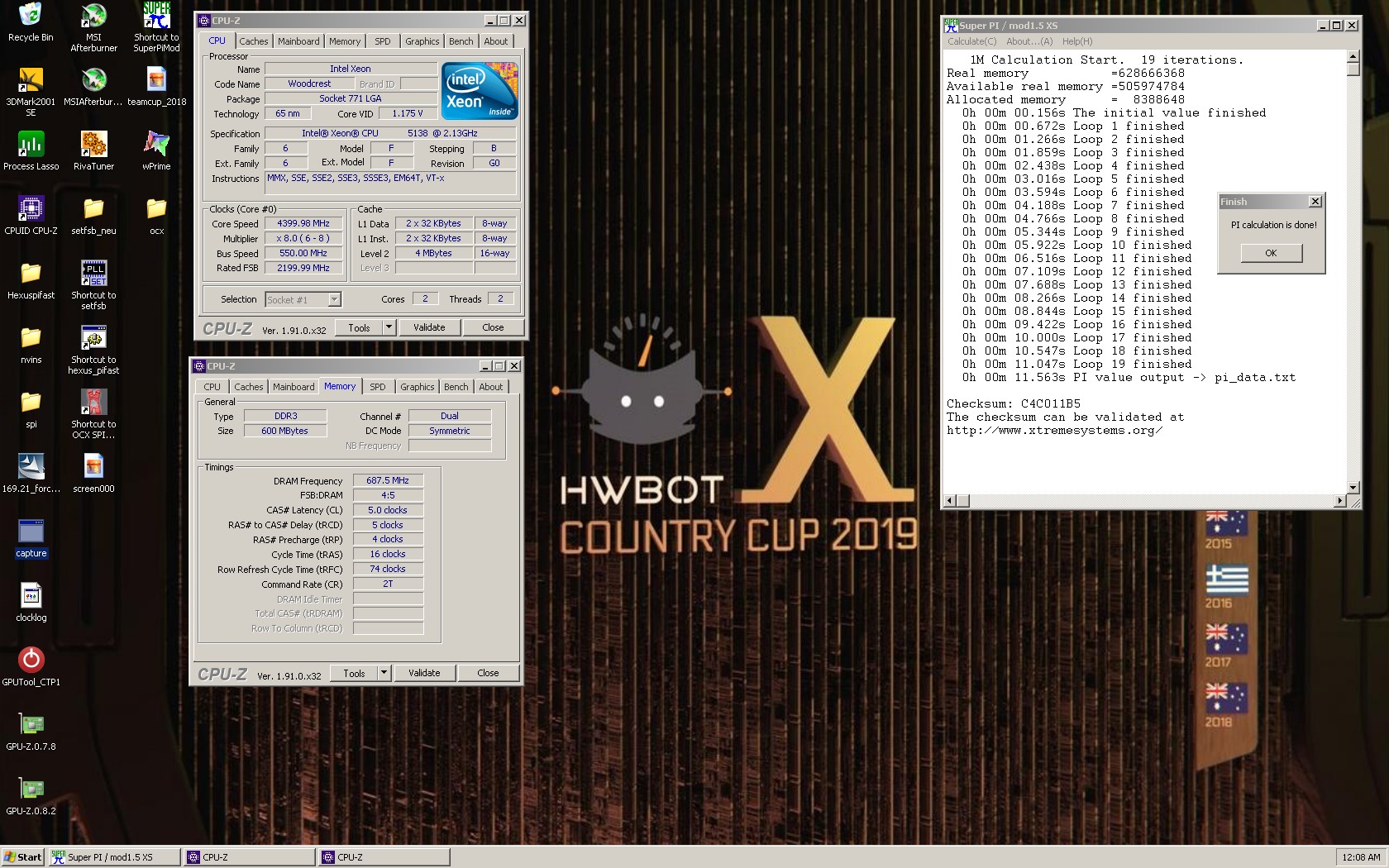Open Bench tab in upper CPU-Z window
Image resolution: width=1389 pixels, height=868 pixels.
pyautogui.click(x=461, y=41)
